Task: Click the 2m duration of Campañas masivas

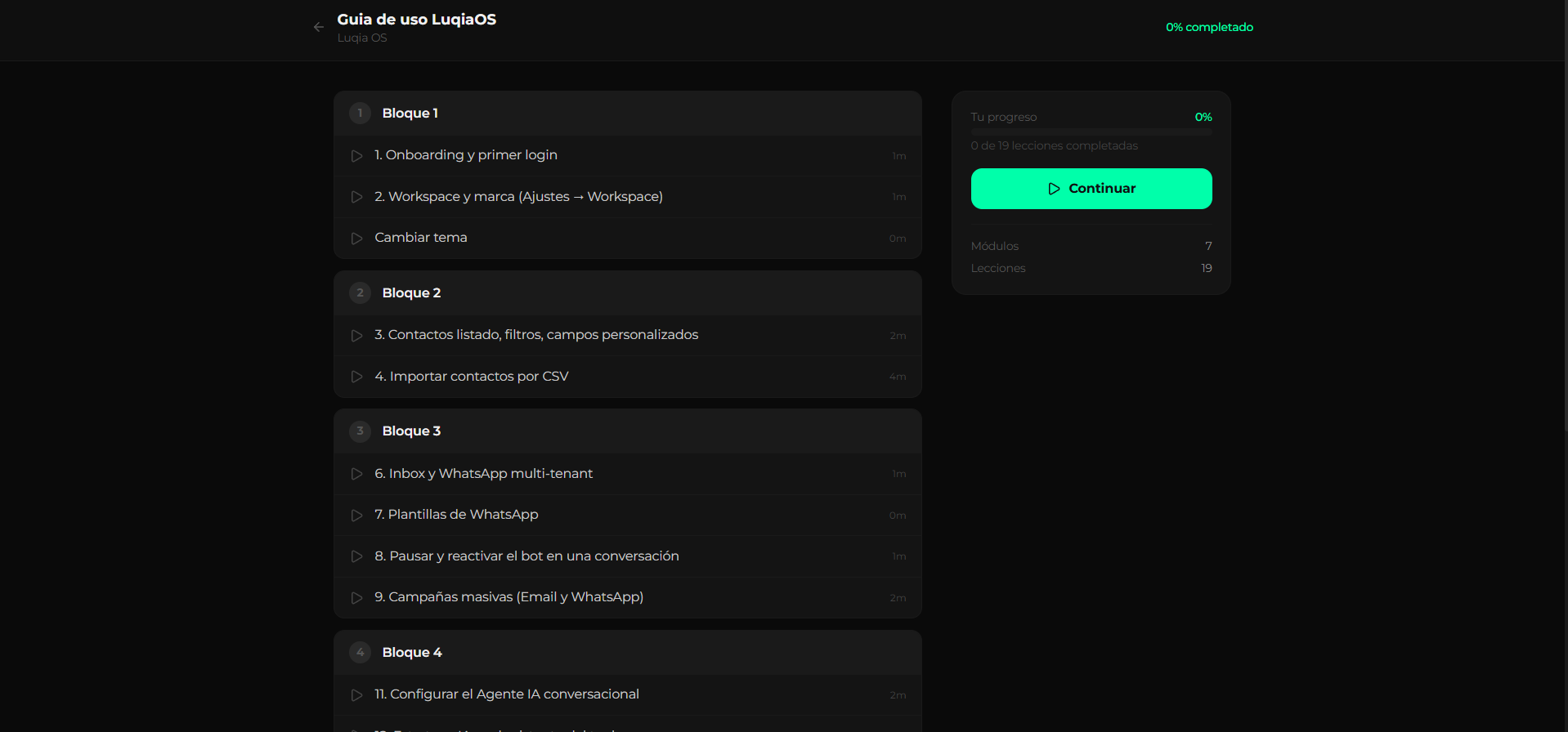Action: (898, 598)
